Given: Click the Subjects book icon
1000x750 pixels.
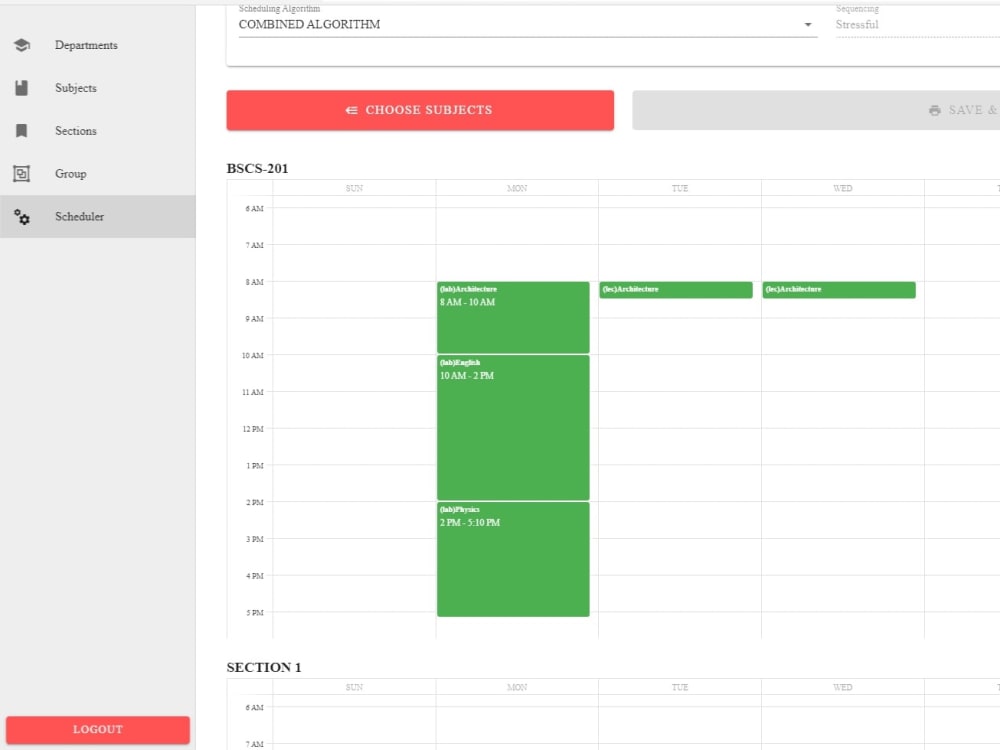Looking at the screenshot, I should [22, 87].
